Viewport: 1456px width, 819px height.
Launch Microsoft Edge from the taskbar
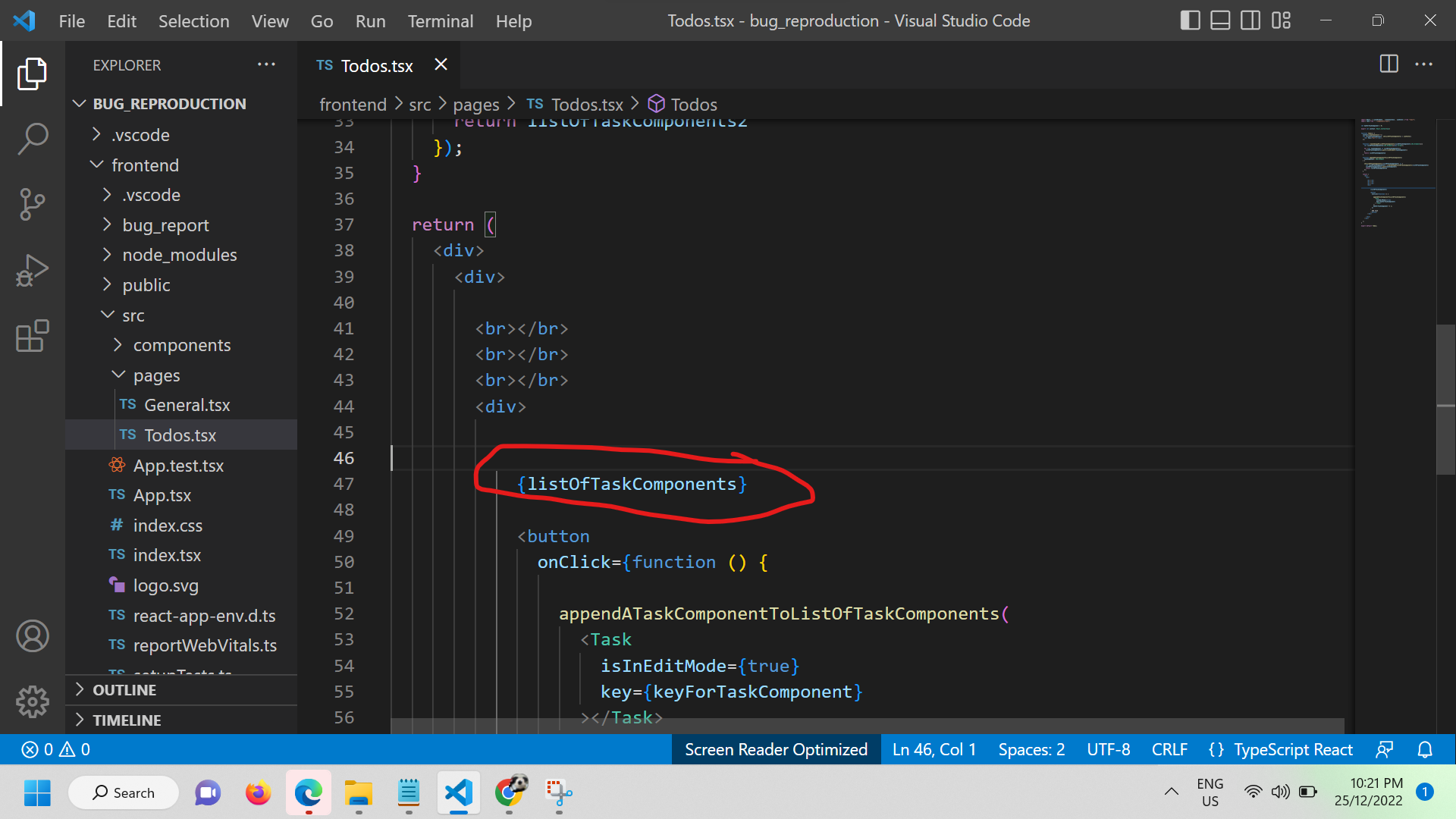(308, 792)
